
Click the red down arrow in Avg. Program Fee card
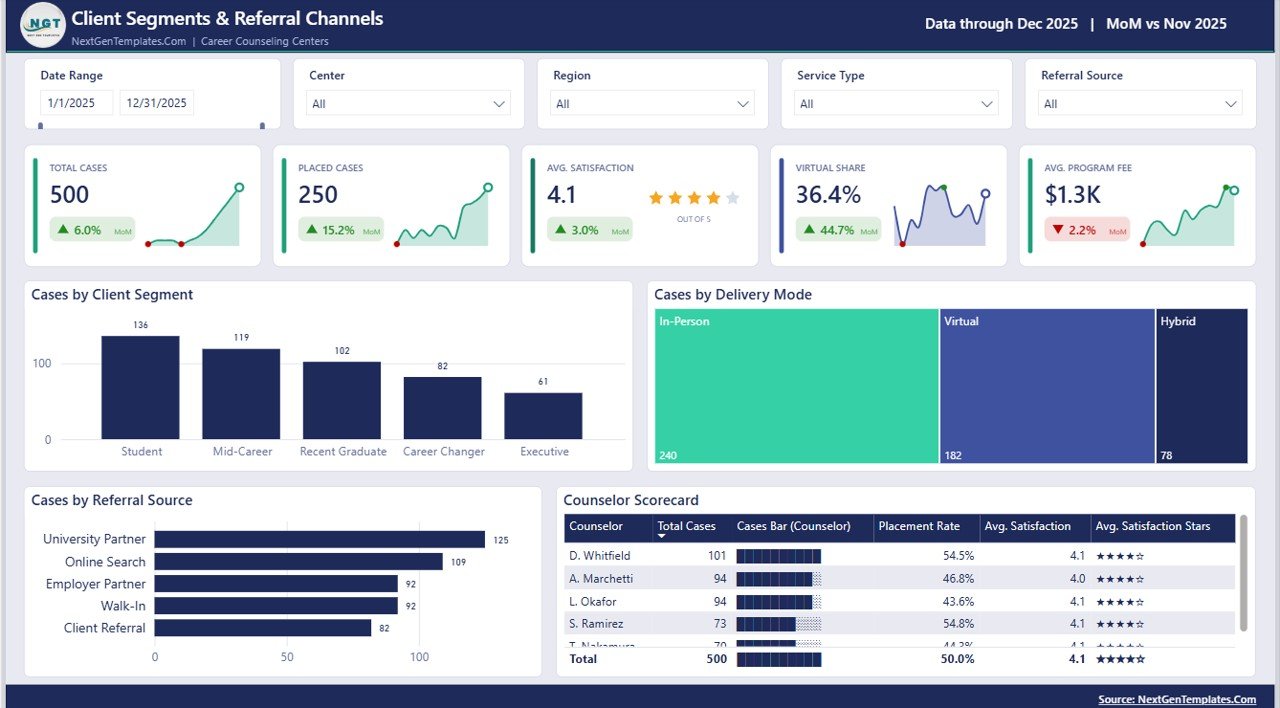tap(1058, 230)
